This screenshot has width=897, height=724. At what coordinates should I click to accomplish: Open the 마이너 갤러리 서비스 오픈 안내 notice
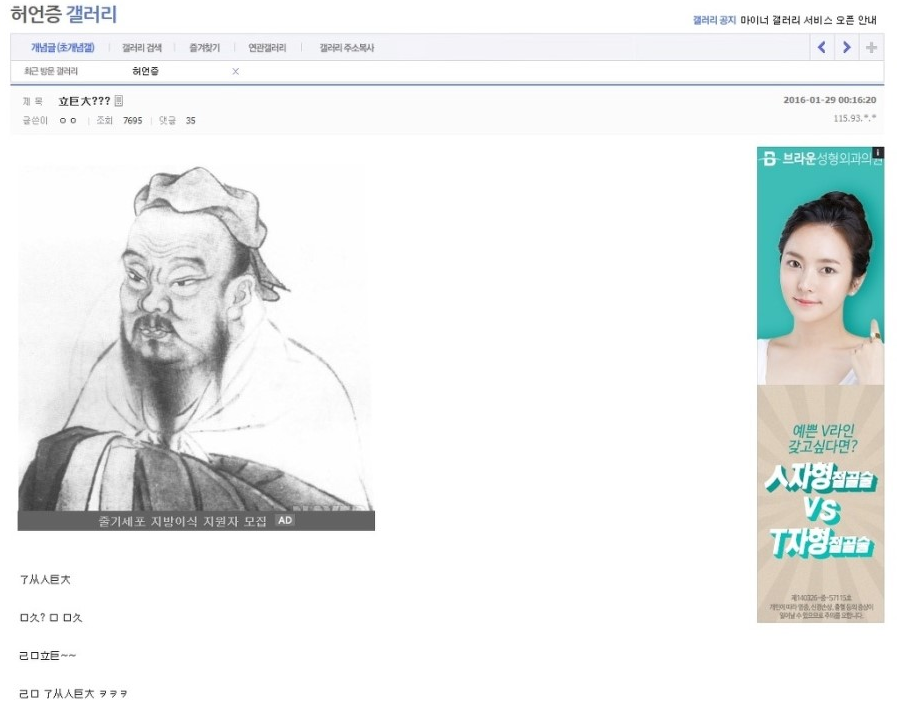(808, 20)
